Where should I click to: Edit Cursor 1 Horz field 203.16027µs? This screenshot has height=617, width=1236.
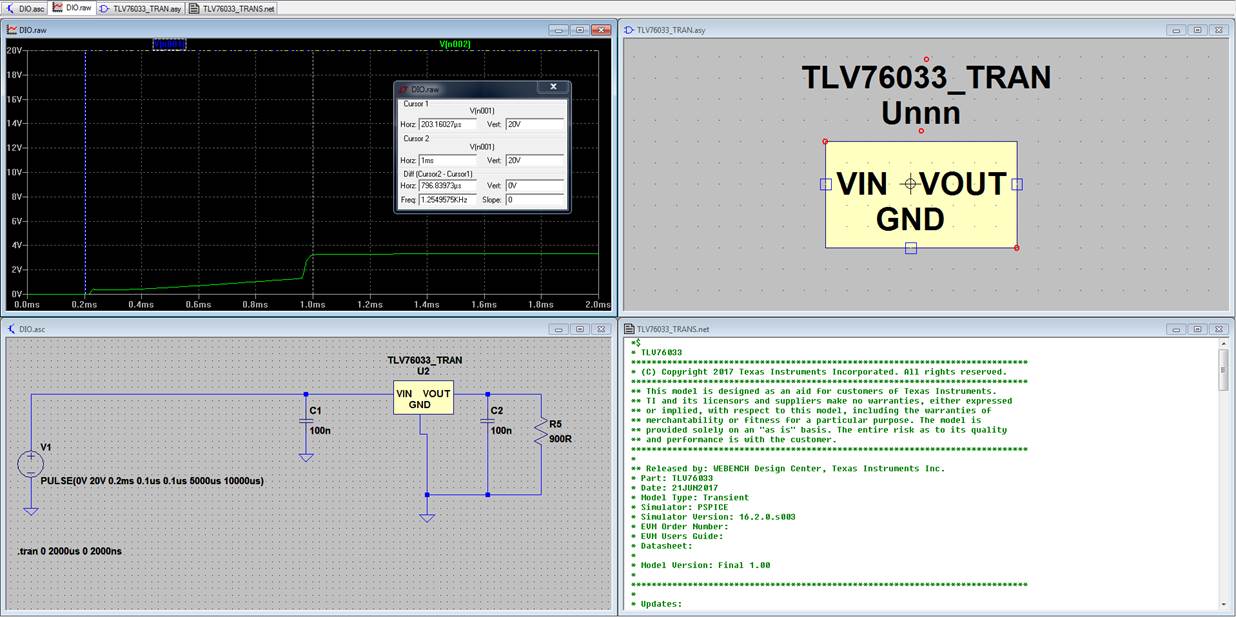448,125
